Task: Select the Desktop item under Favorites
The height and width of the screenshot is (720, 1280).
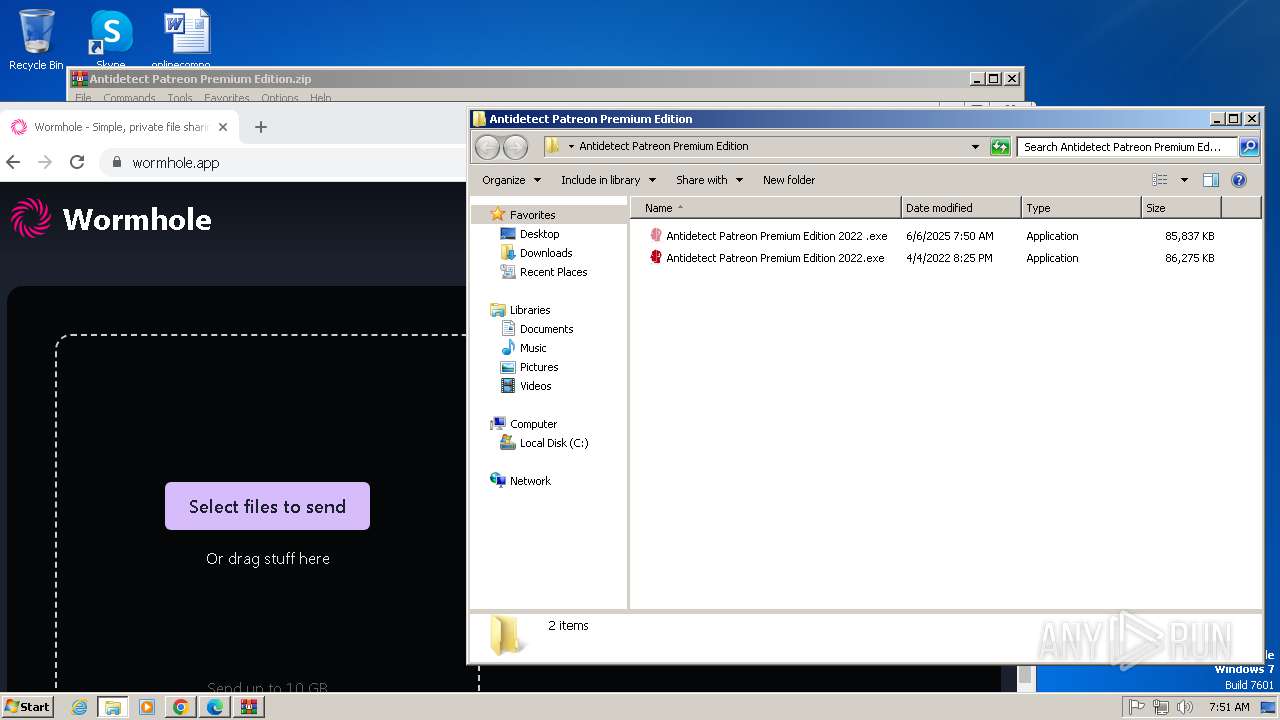Action: click(x=539, y=234)
